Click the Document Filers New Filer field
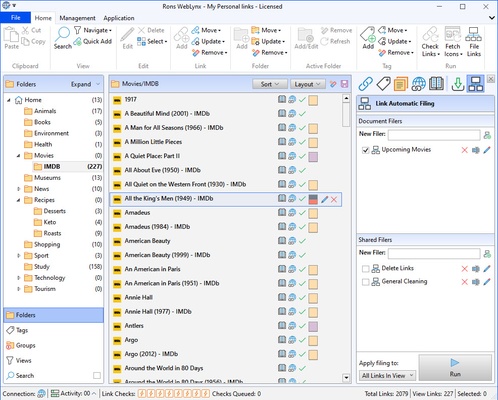This screenshot has height=400, width=498. [434, 135]
